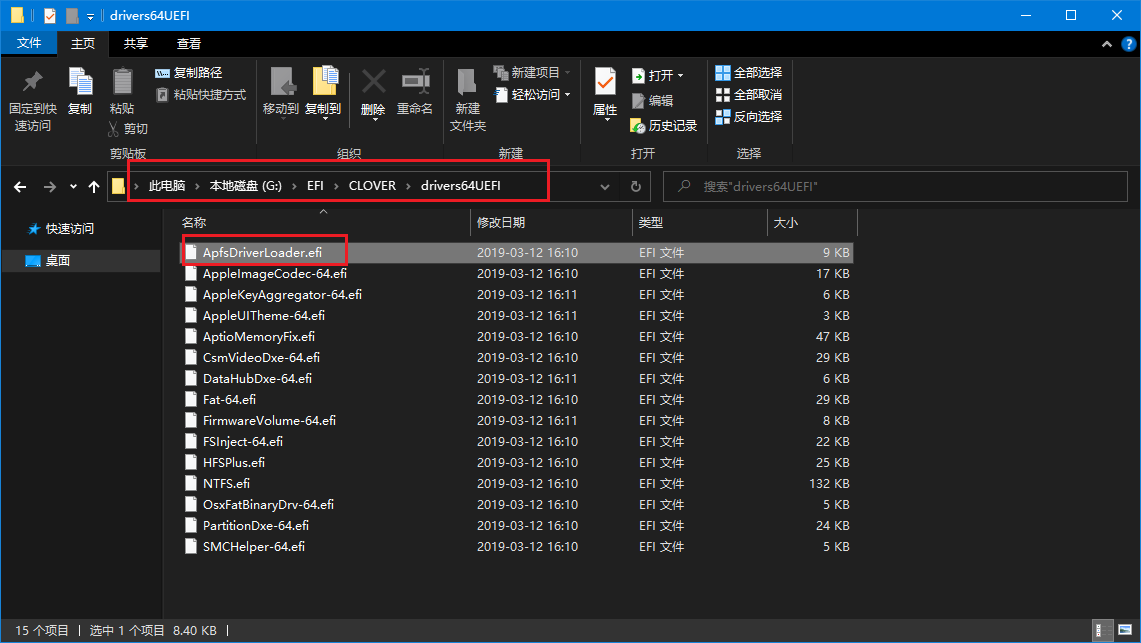
Task: Click 本地磁盘 (G:) breadcrumb
Action: tap(245, 186)
